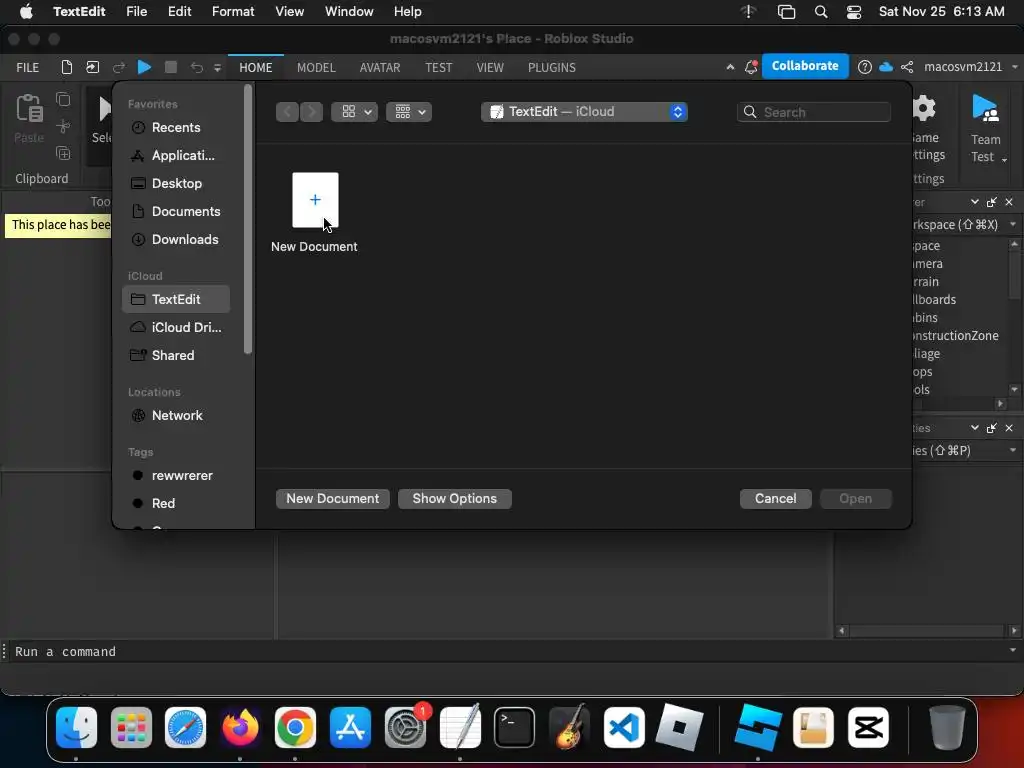Open Finder from the dock
This screenshot has height=768, width=1024.
click(76, 727)
